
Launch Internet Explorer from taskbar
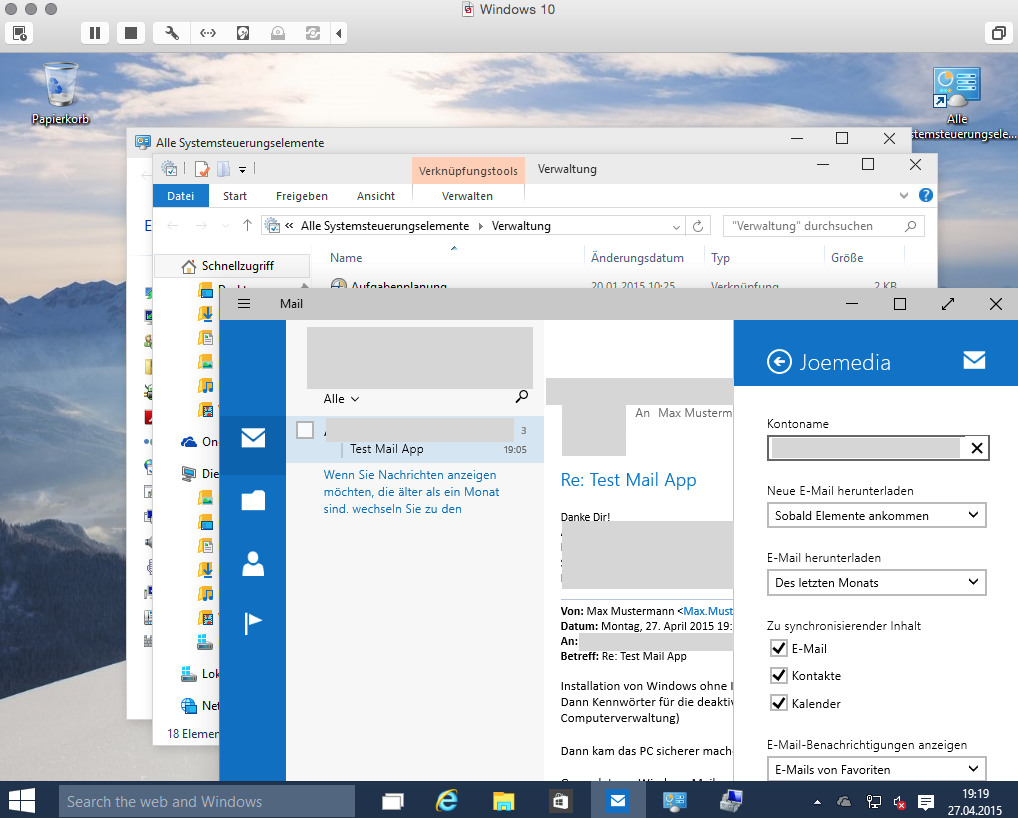tap(447, 801)
